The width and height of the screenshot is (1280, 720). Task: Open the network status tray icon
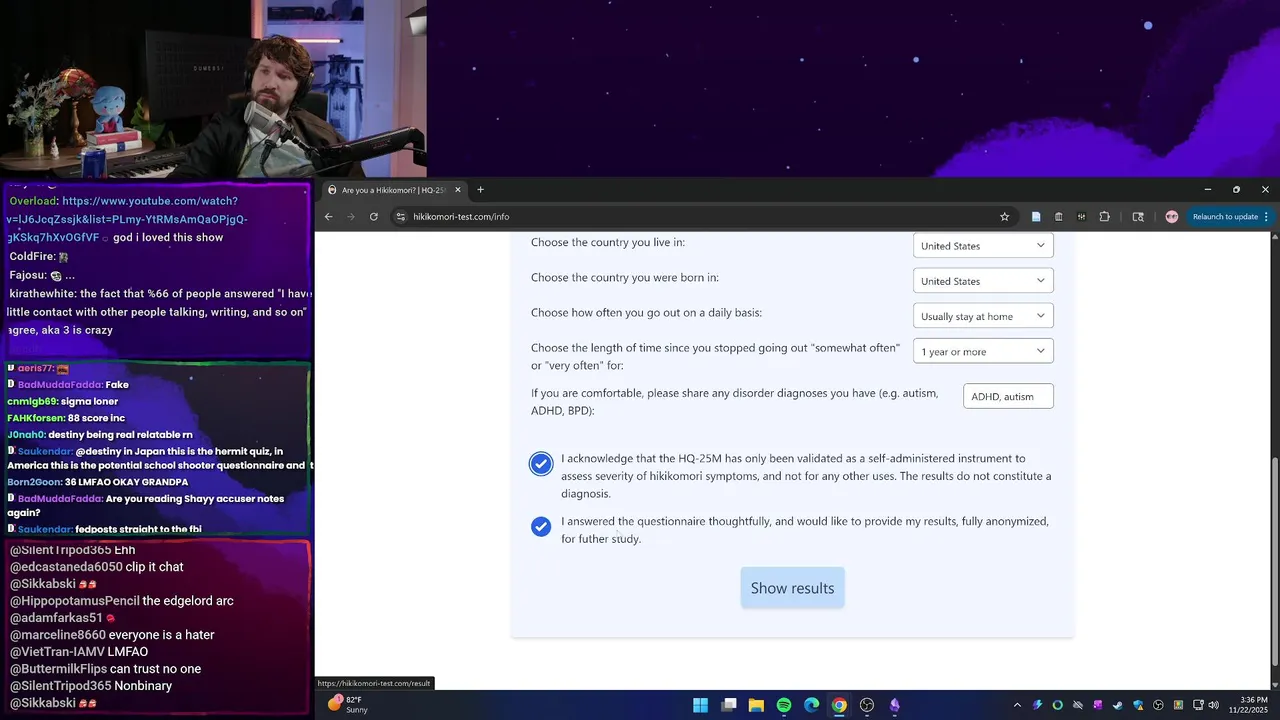pyautogui.click(x=1198, y=705)
